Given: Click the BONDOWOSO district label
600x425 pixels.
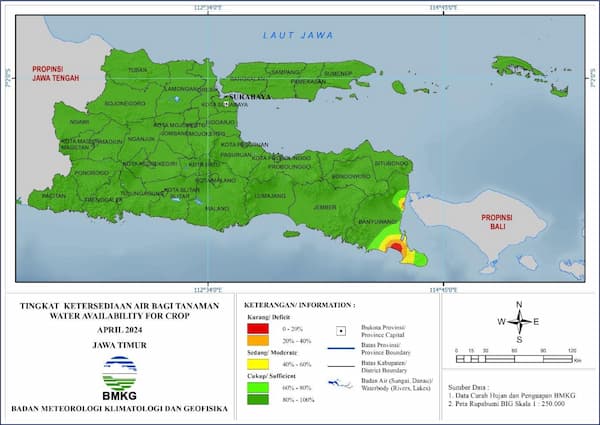Looking at the screenshot, I should coord(351,176).
